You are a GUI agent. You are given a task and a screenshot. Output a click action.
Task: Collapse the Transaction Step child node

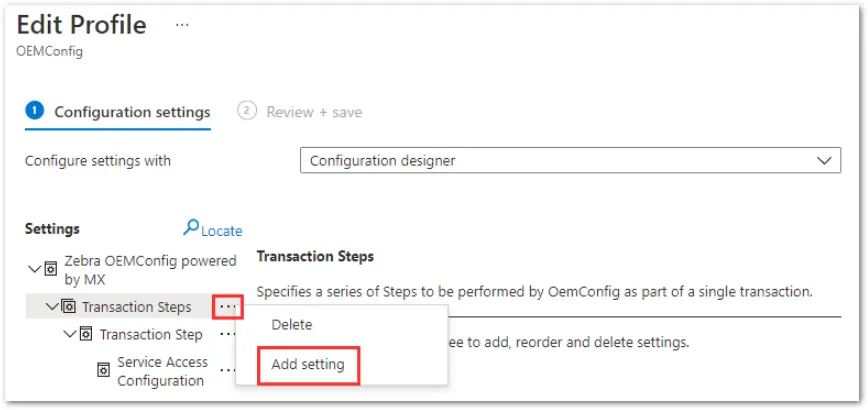tap(70, 334)
